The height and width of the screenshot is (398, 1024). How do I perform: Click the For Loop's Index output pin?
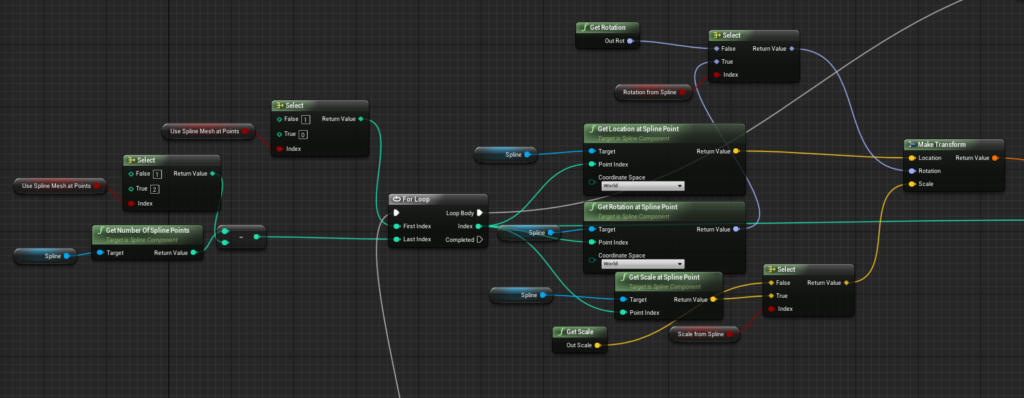(x=479, y=226)
